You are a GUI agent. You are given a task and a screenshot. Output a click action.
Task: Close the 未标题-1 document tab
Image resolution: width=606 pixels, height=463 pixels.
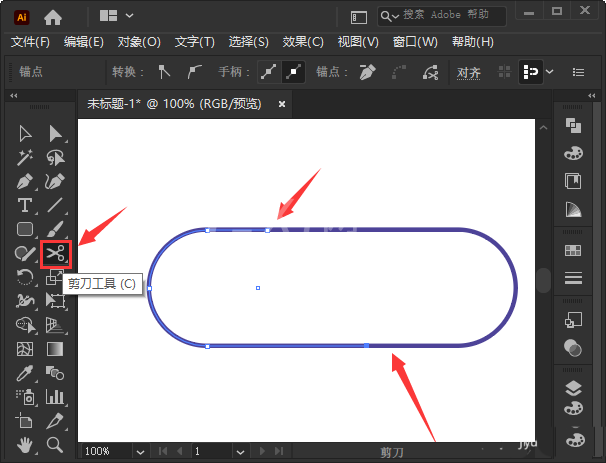point(282,104)
